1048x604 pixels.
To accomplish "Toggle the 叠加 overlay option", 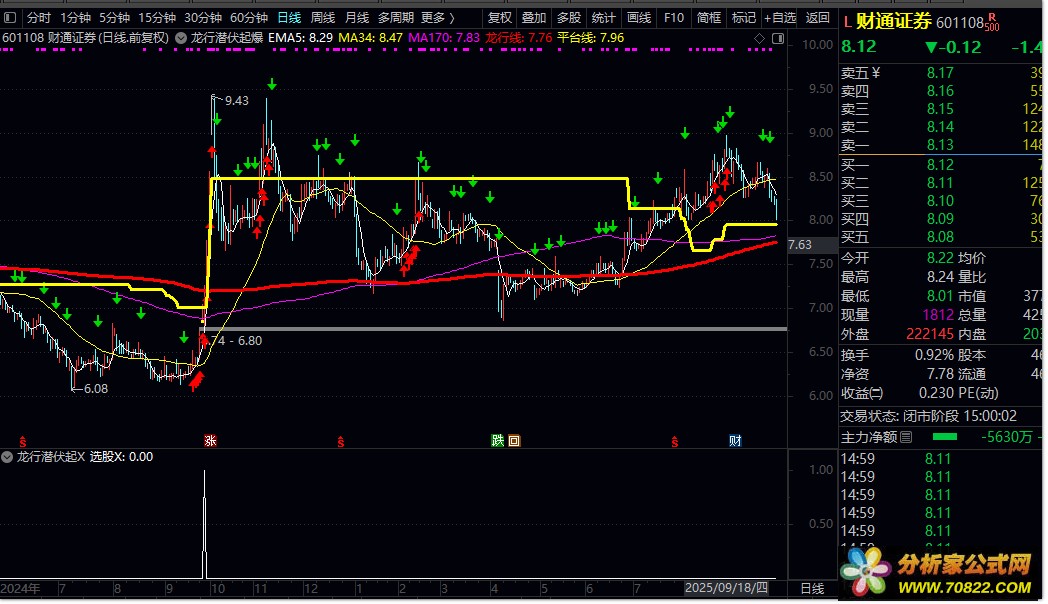I will point(534,17).
